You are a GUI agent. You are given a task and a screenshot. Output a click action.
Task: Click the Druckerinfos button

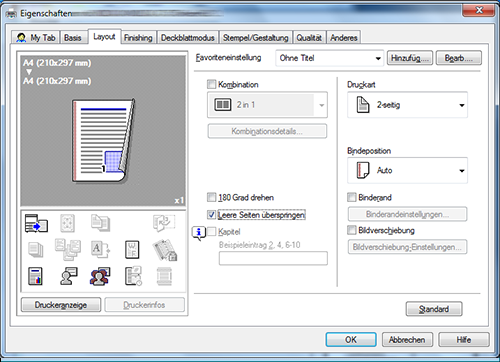point(144,305)
